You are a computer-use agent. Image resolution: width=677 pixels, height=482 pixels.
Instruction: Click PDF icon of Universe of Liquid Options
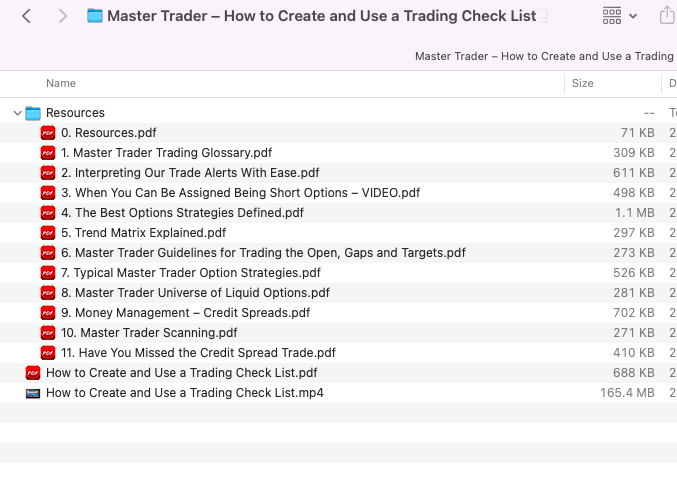click(48, 293)
